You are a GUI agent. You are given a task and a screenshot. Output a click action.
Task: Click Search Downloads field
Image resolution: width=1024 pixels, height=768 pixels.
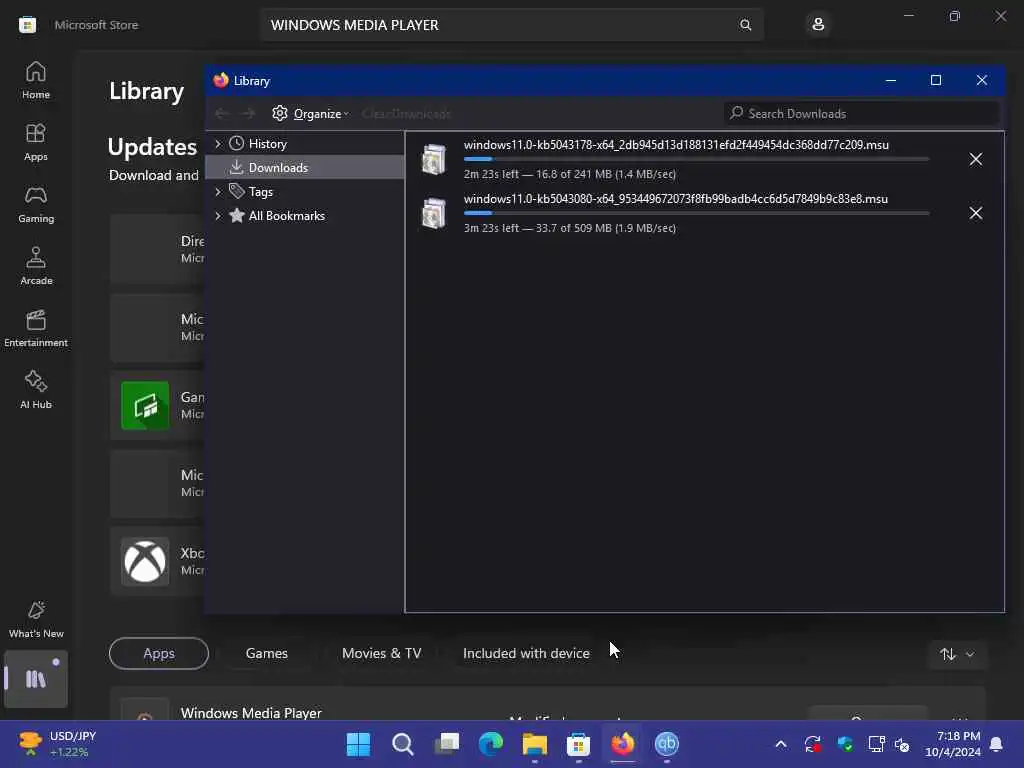coord(861,114)
